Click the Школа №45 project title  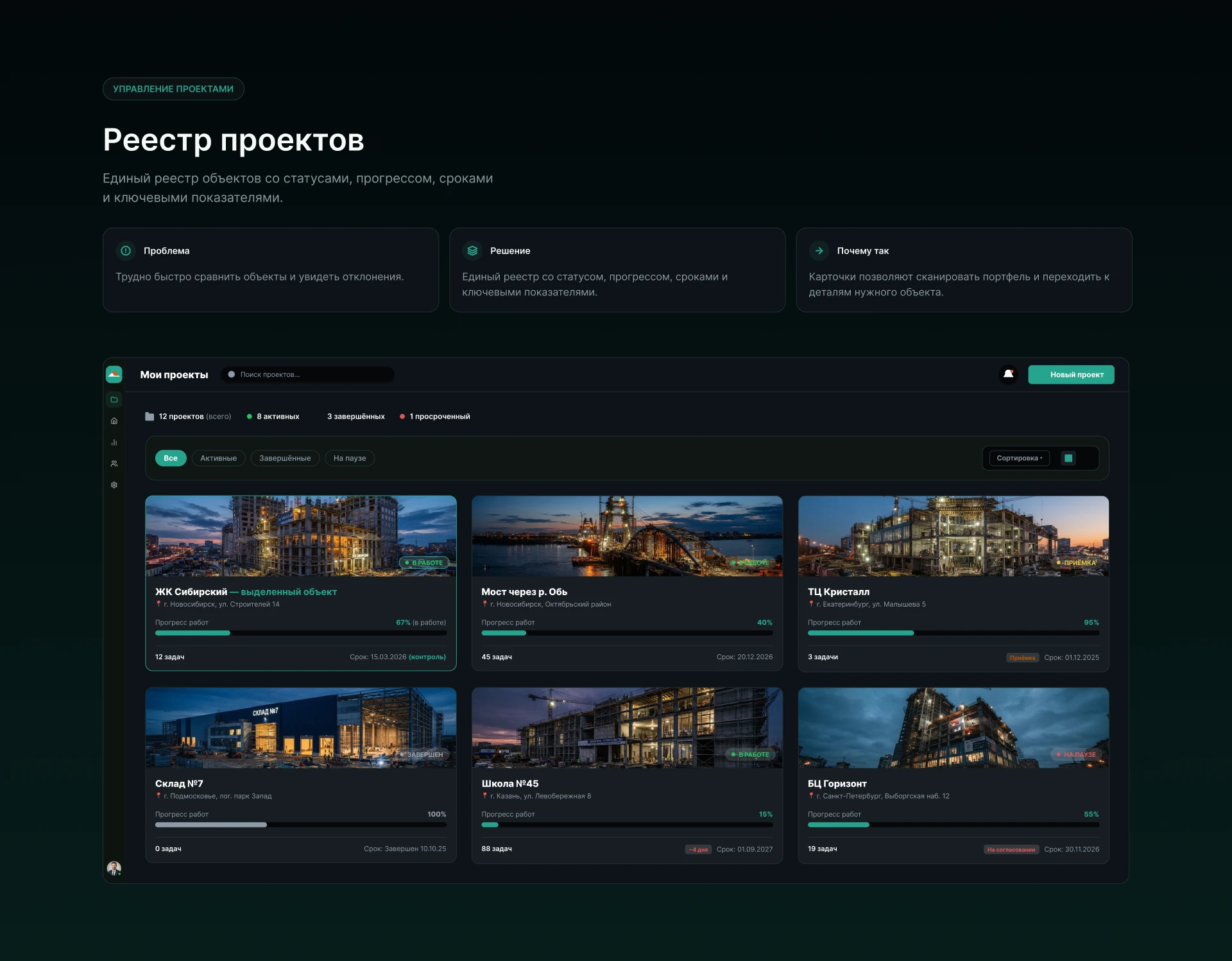click(x=510, y=784)
